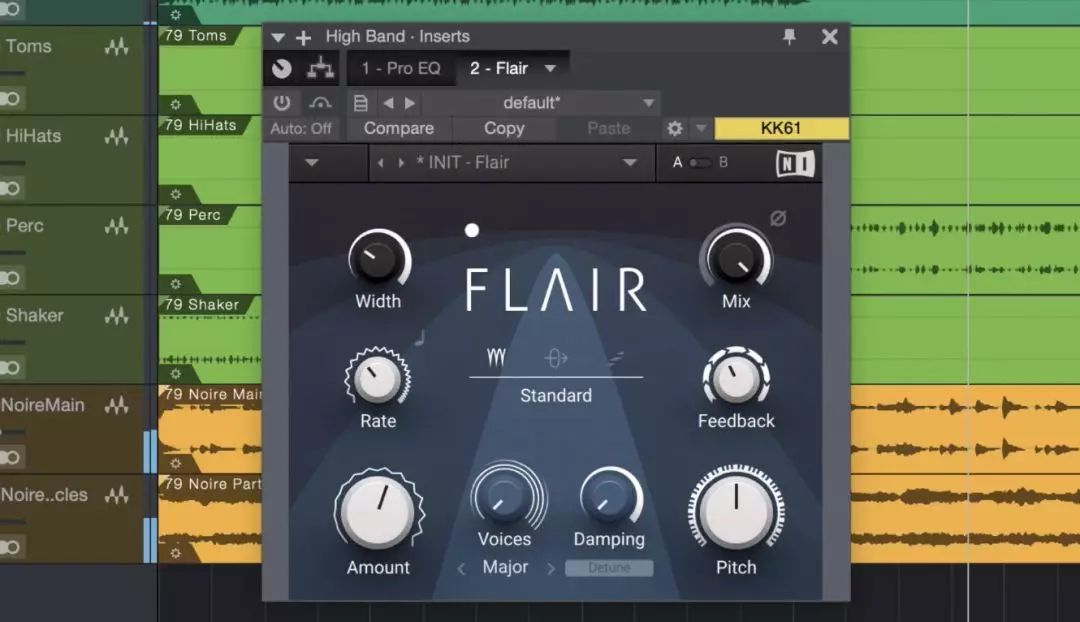
Task: Select the Thru Zero mode icon
Action: point(556,358)
